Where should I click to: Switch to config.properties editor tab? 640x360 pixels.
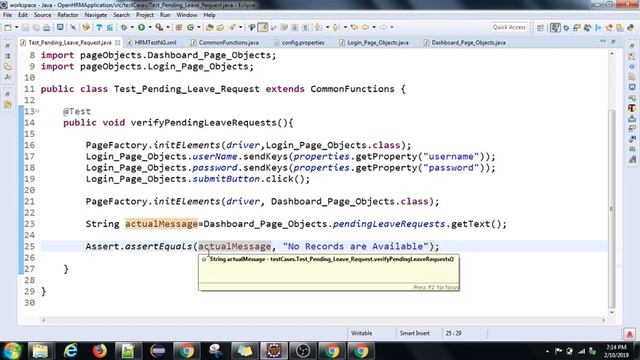(x=299, y=42)
